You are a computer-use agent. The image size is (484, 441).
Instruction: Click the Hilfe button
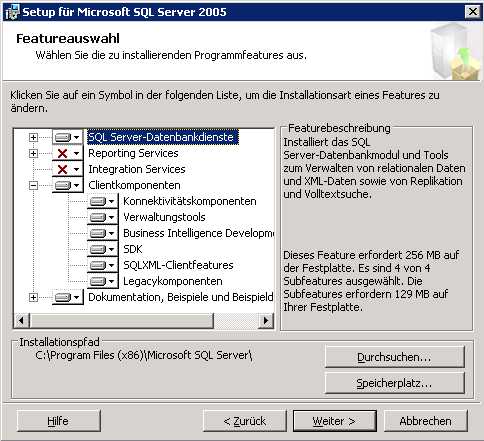(x=58, y=421)
